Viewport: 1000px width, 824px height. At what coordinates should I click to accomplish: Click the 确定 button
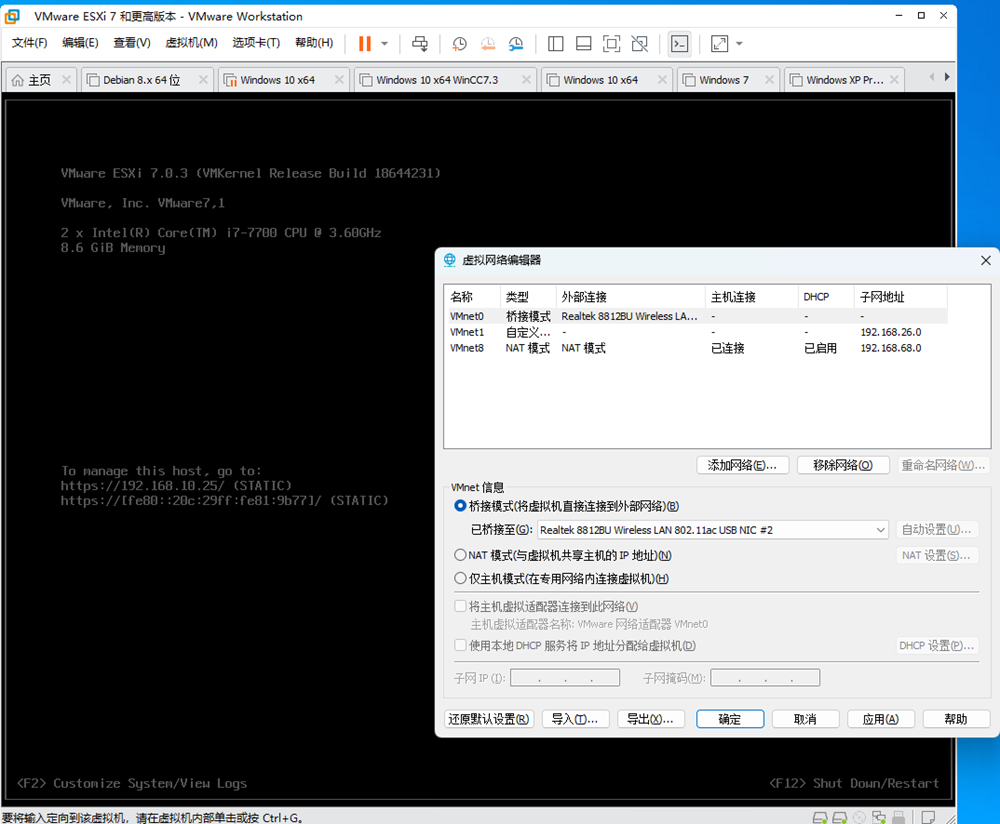tap(730, 719)
